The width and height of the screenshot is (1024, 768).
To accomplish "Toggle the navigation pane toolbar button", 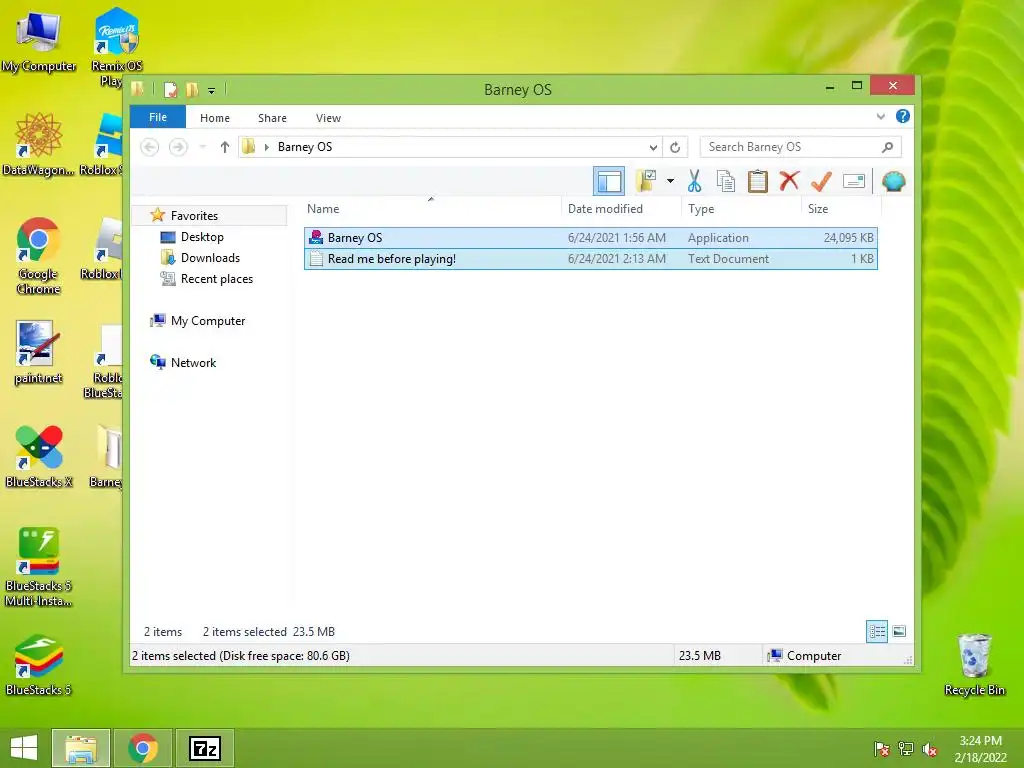I will coord(609,181).
